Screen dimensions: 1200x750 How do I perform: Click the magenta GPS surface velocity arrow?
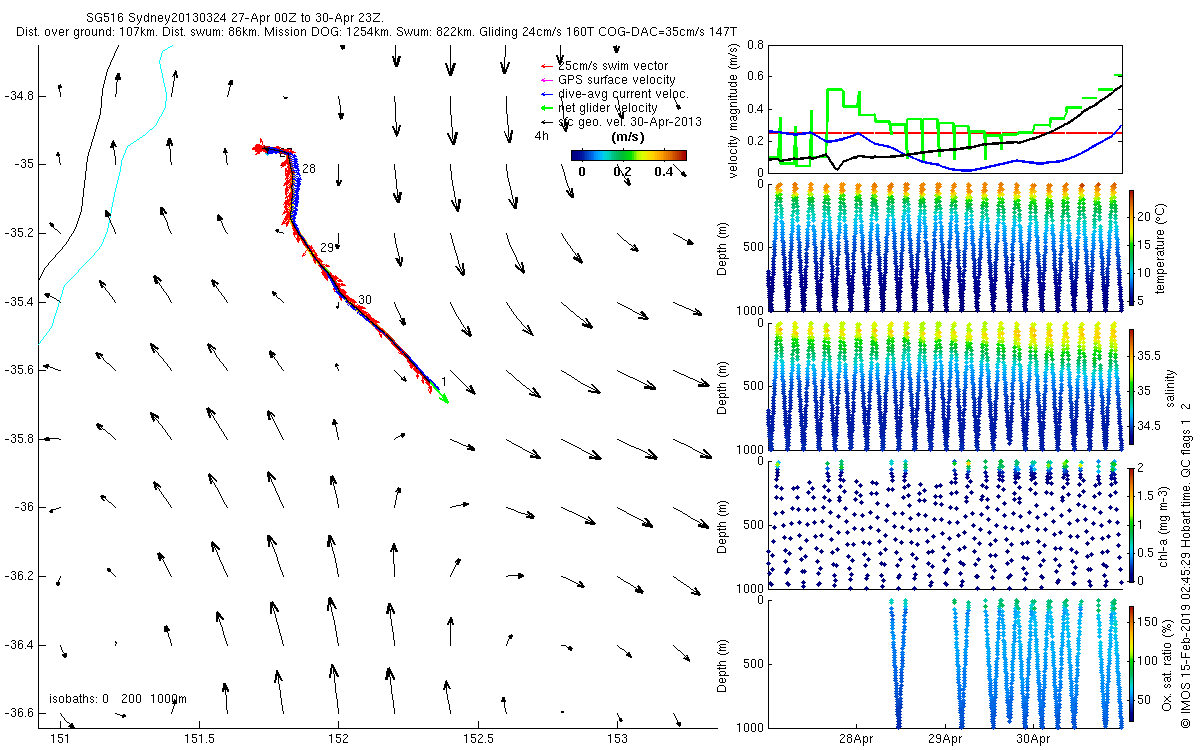(548, 80)
